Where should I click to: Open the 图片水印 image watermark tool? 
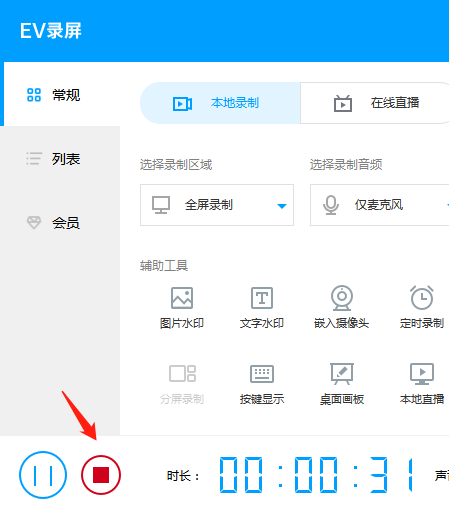coord(182,308)
